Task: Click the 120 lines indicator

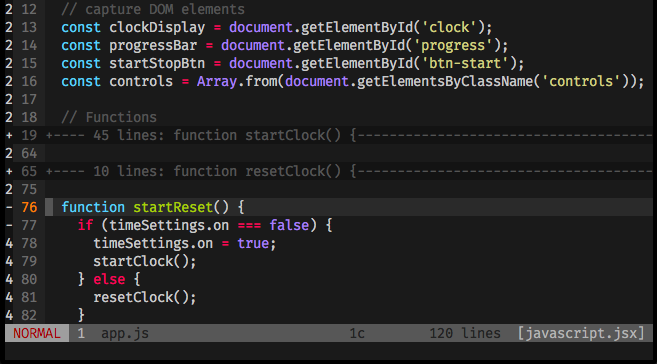Action: tap(465, 333)
